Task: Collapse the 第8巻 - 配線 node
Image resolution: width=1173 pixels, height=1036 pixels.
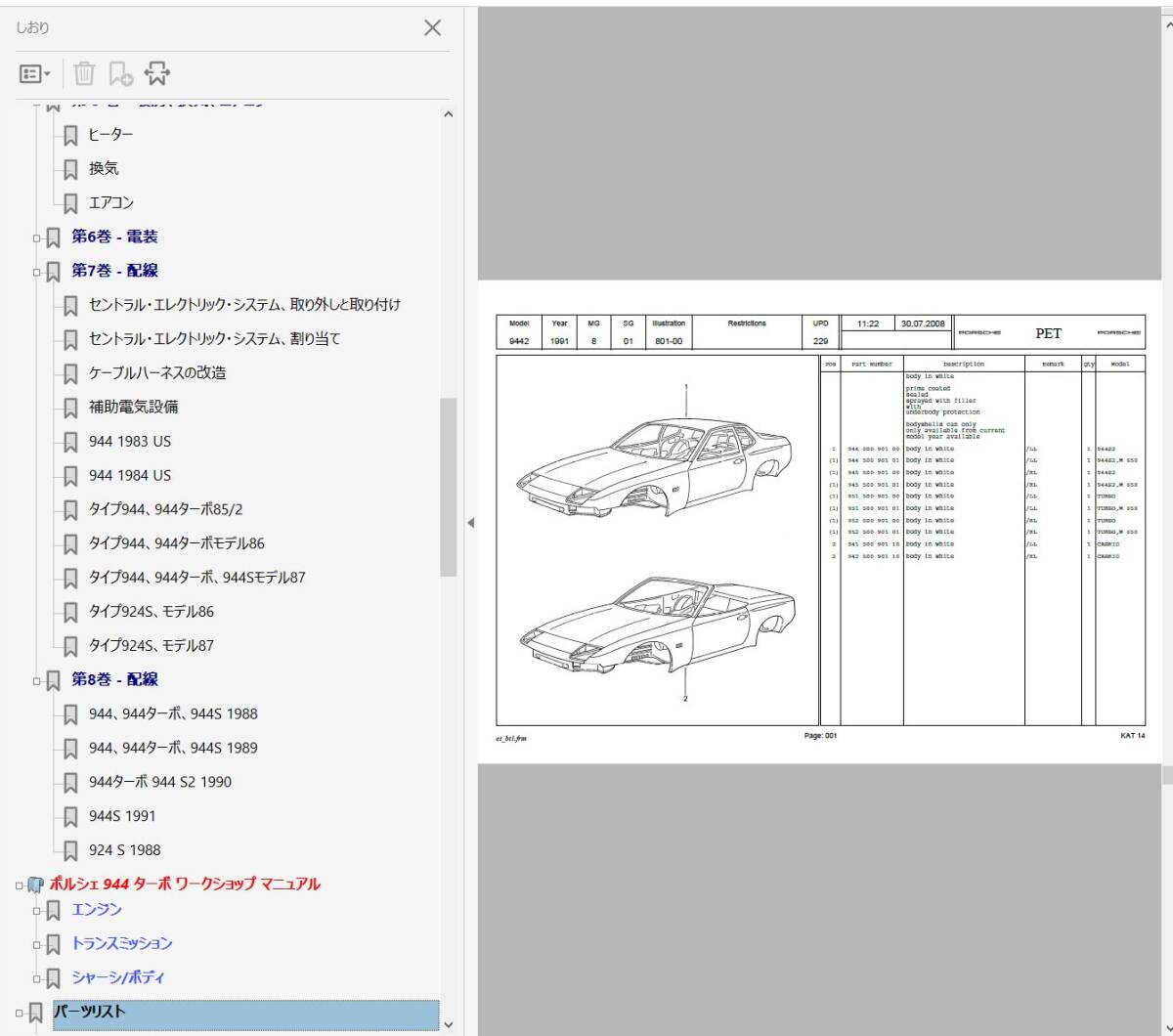Action: click(x=37, y=680)
